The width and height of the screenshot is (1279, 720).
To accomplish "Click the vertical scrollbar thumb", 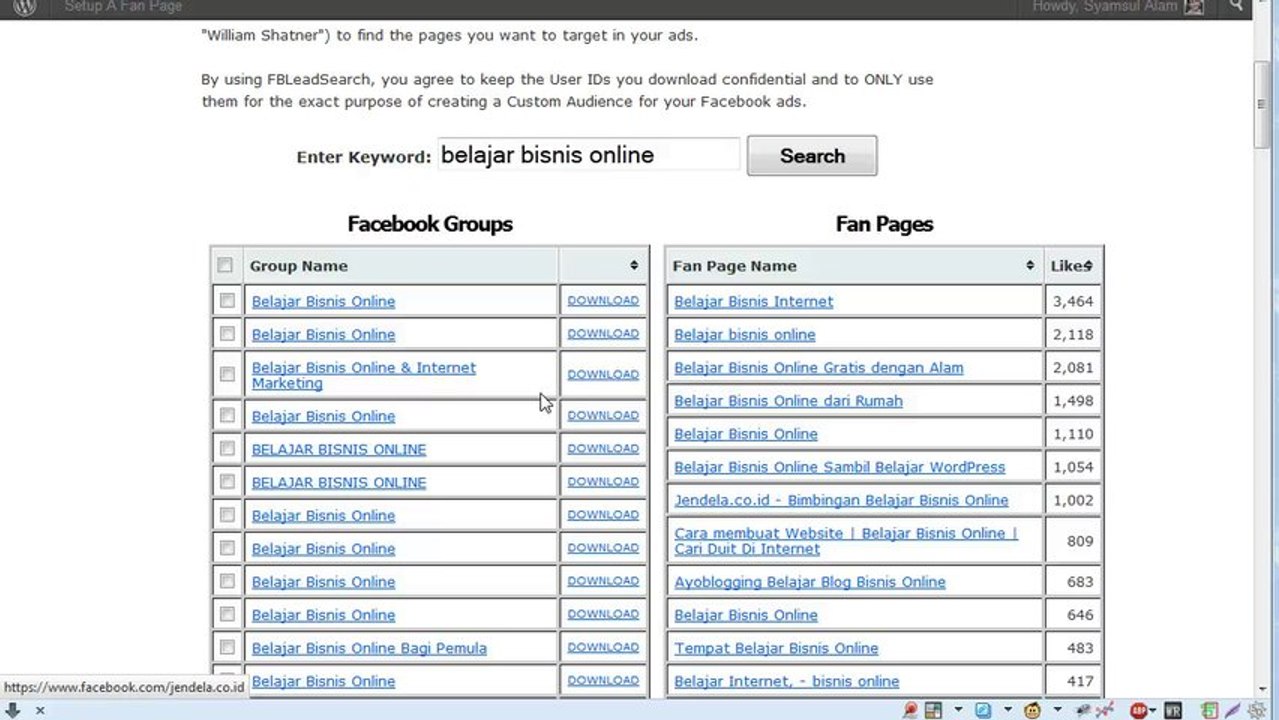I will [x=1263, y=104].
